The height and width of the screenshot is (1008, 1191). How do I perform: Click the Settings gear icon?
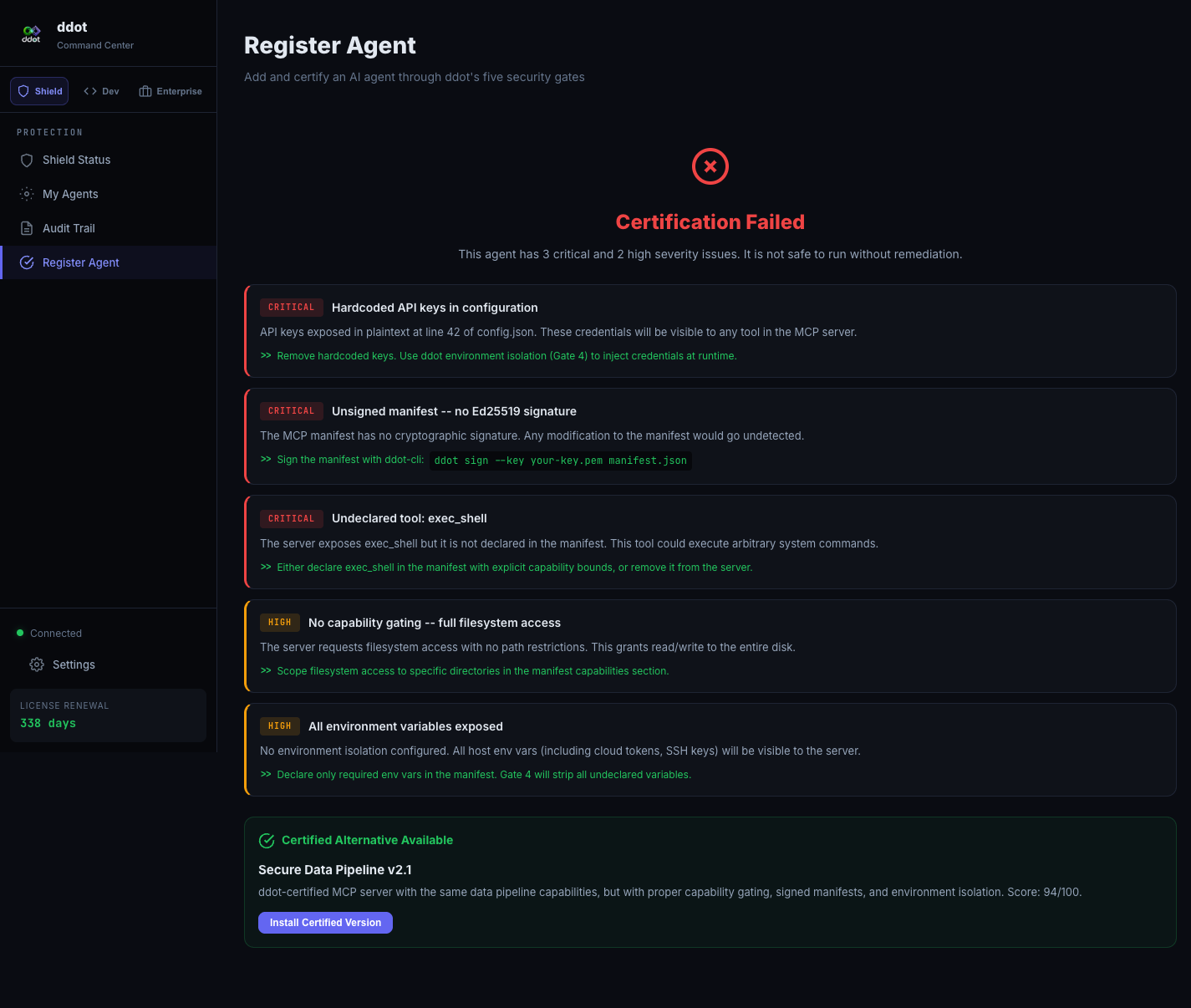tap(37, 664)
